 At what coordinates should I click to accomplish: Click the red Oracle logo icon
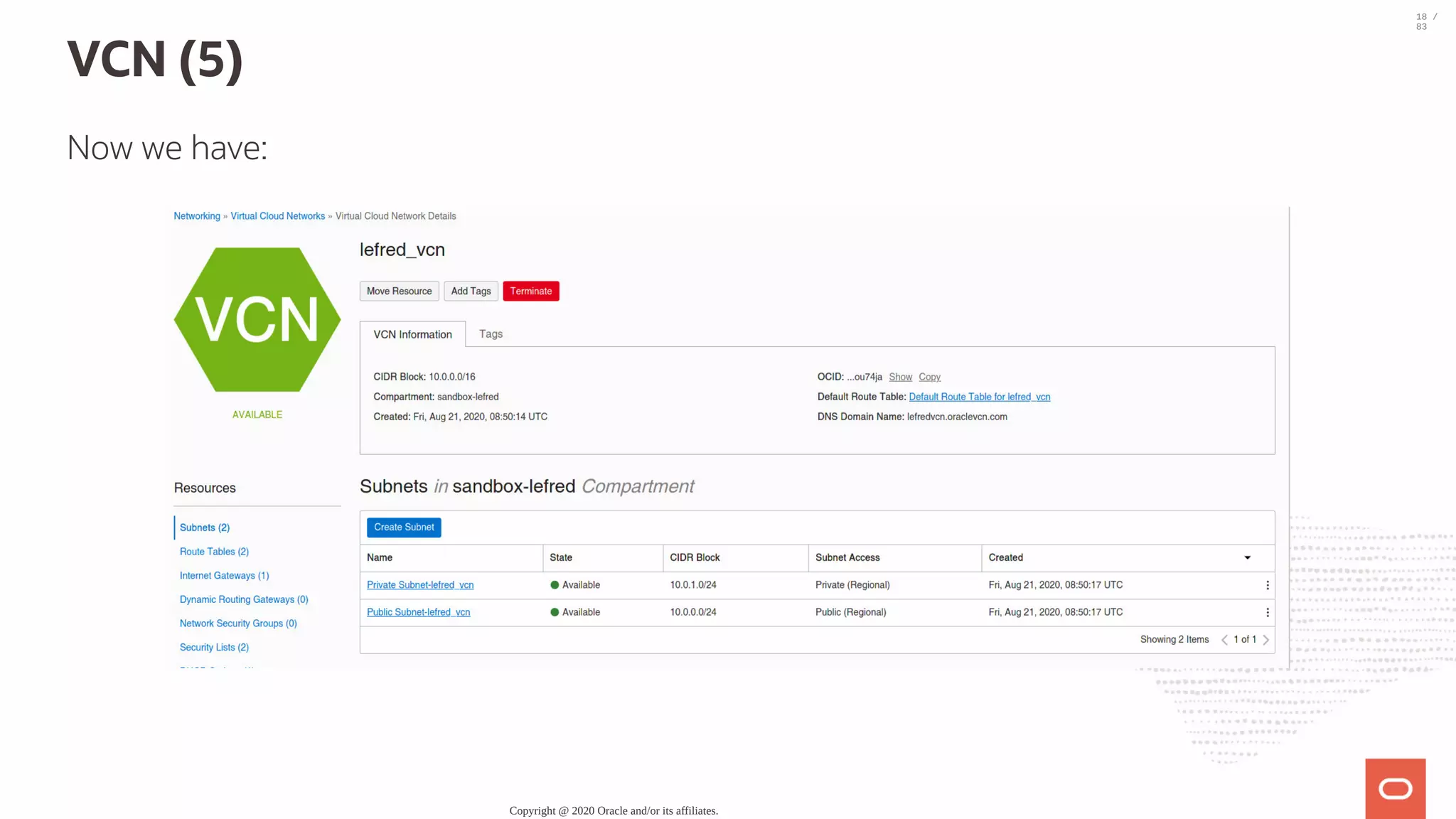point(1395,788)
